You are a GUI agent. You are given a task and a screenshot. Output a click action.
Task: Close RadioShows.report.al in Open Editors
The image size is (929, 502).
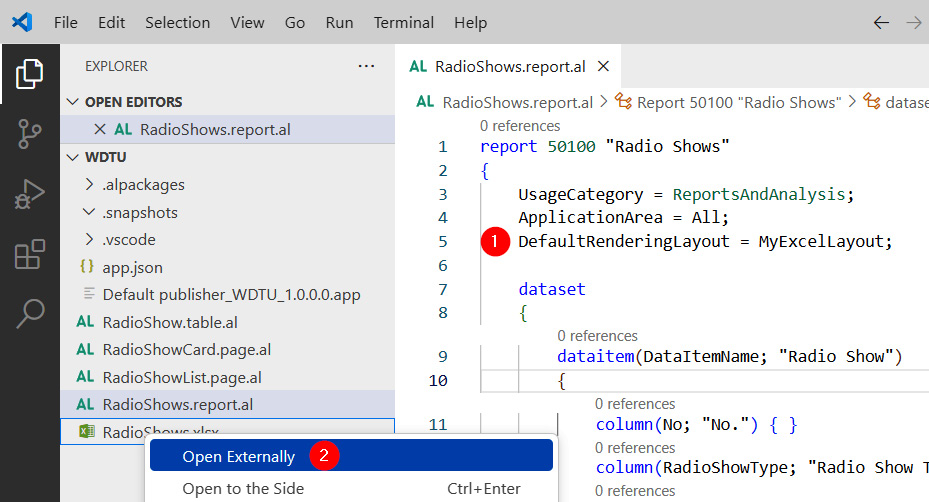click(100, 129)
